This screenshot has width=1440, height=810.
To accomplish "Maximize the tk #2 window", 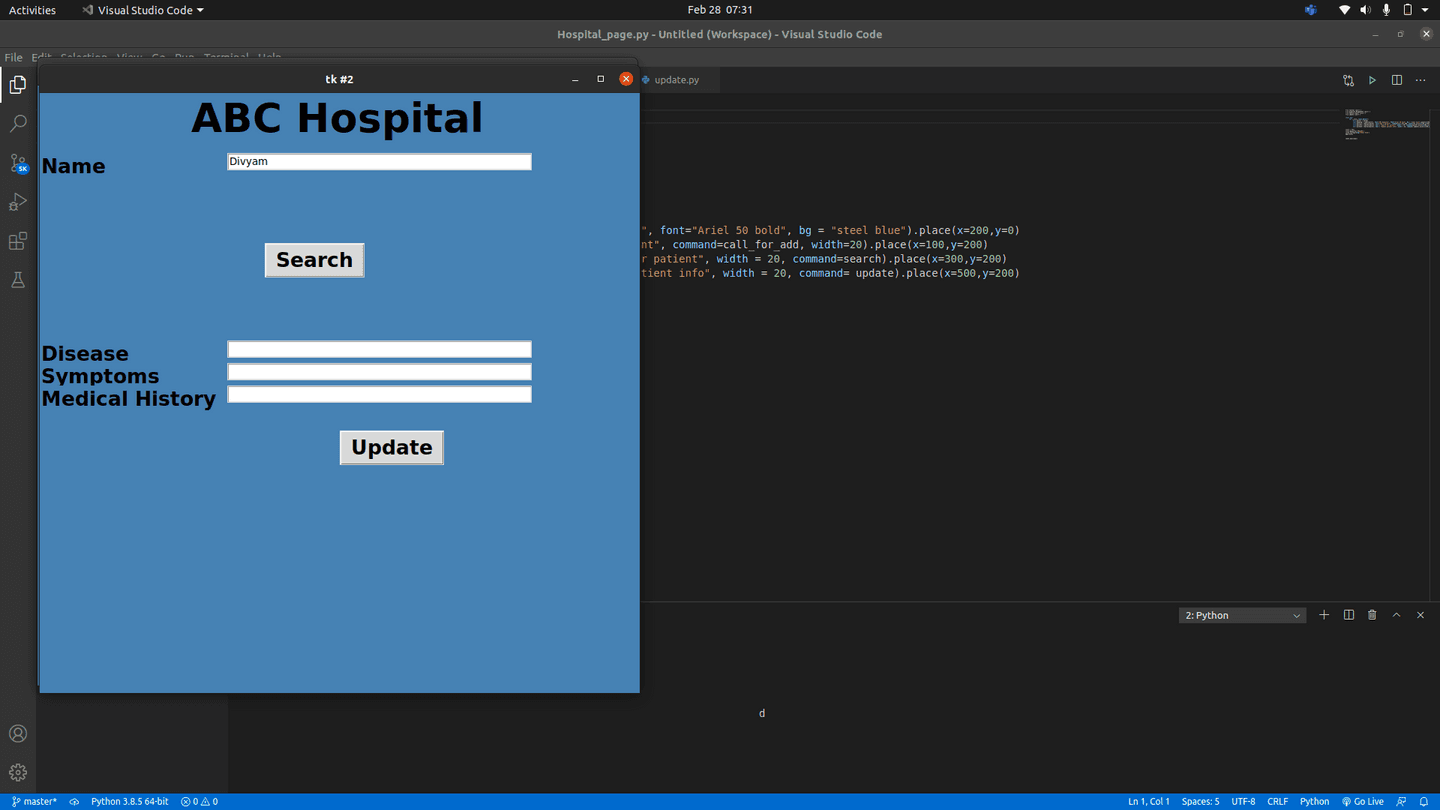I will 600,79.
